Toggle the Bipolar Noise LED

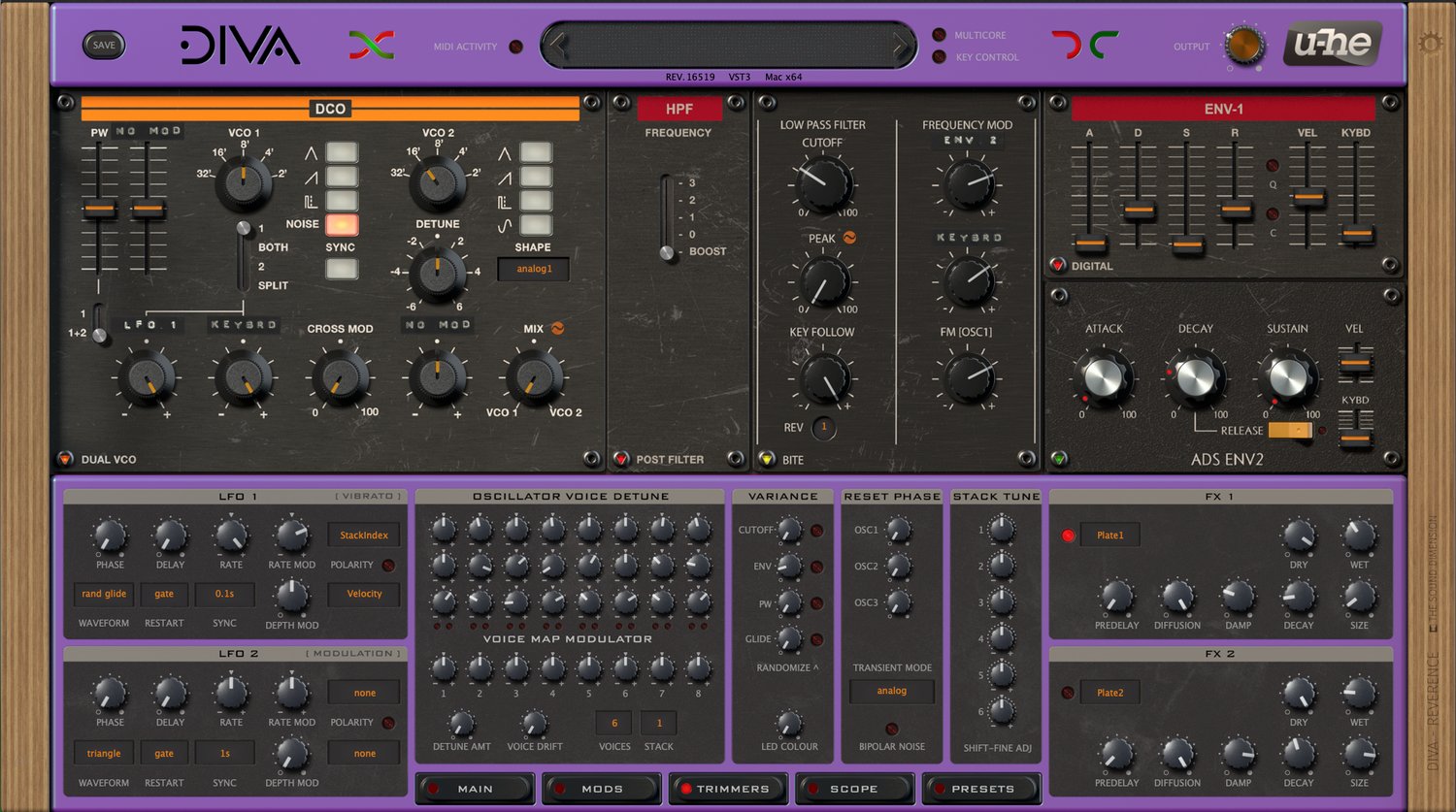pos(892,729)
